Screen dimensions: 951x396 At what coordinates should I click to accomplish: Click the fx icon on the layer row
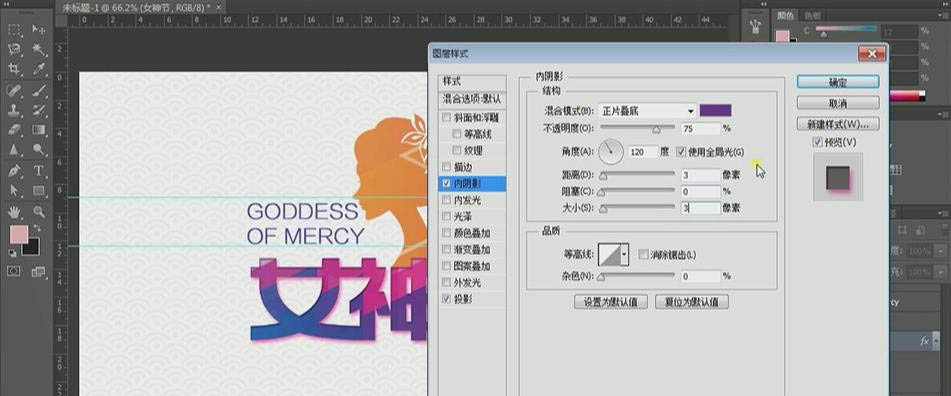[x=924, y=341]
